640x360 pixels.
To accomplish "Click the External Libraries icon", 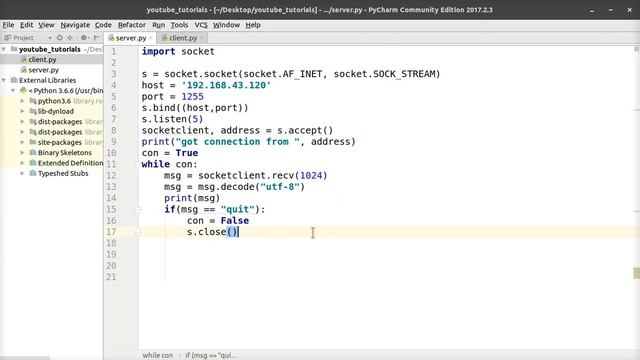I will [14, 80].
